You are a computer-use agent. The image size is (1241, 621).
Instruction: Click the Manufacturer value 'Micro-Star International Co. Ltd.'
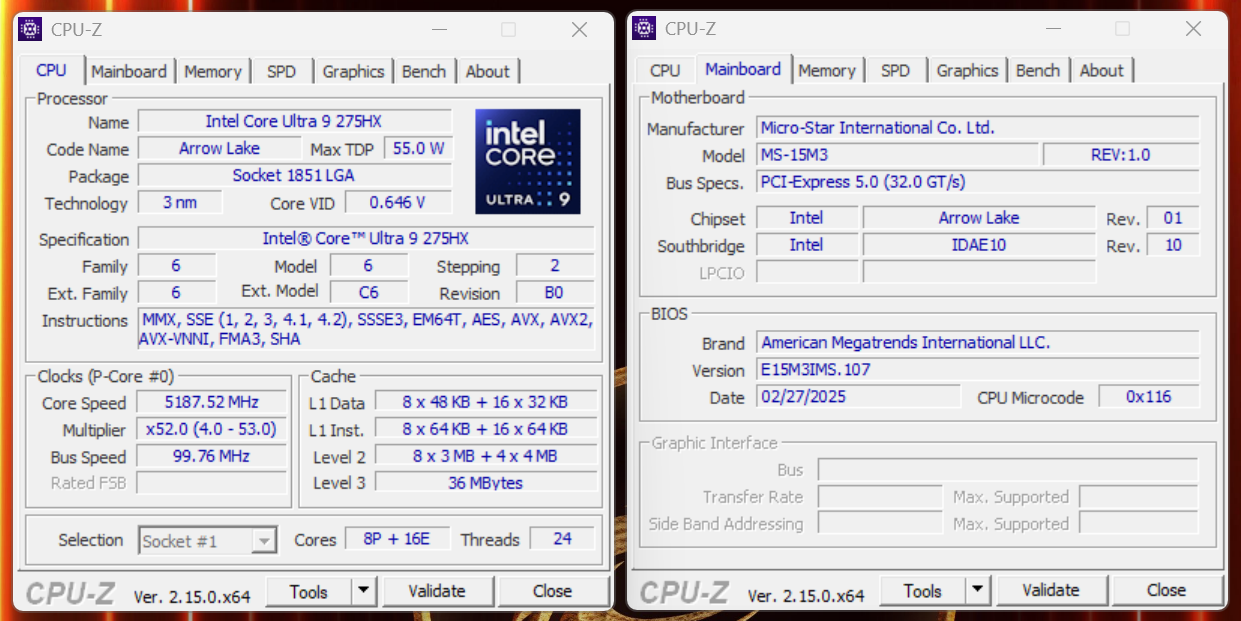(x=977, y=128)
